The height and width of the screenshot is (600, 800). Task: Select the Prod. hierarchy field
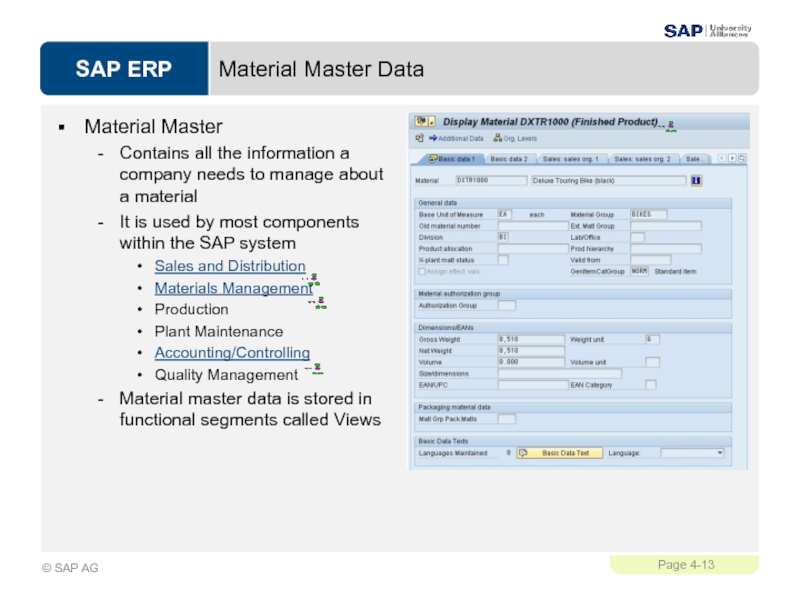(x=666, y=249)
